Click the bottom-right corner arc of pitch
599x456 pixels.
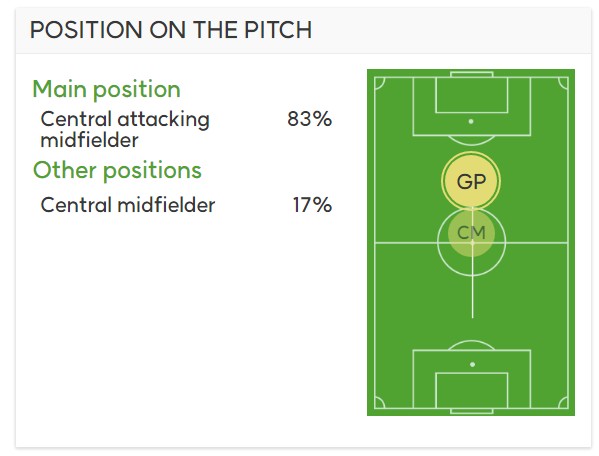click(563, 403)
